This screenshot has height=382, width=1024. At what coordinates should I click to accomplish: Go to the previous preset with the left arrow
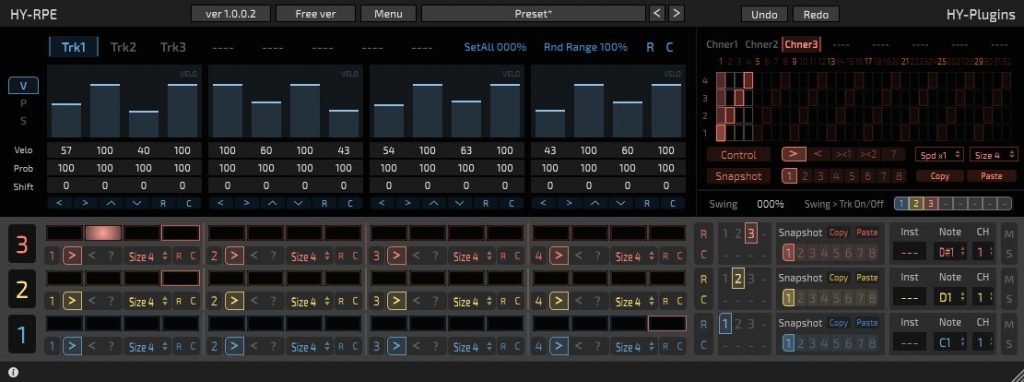[x=657, y=13]
